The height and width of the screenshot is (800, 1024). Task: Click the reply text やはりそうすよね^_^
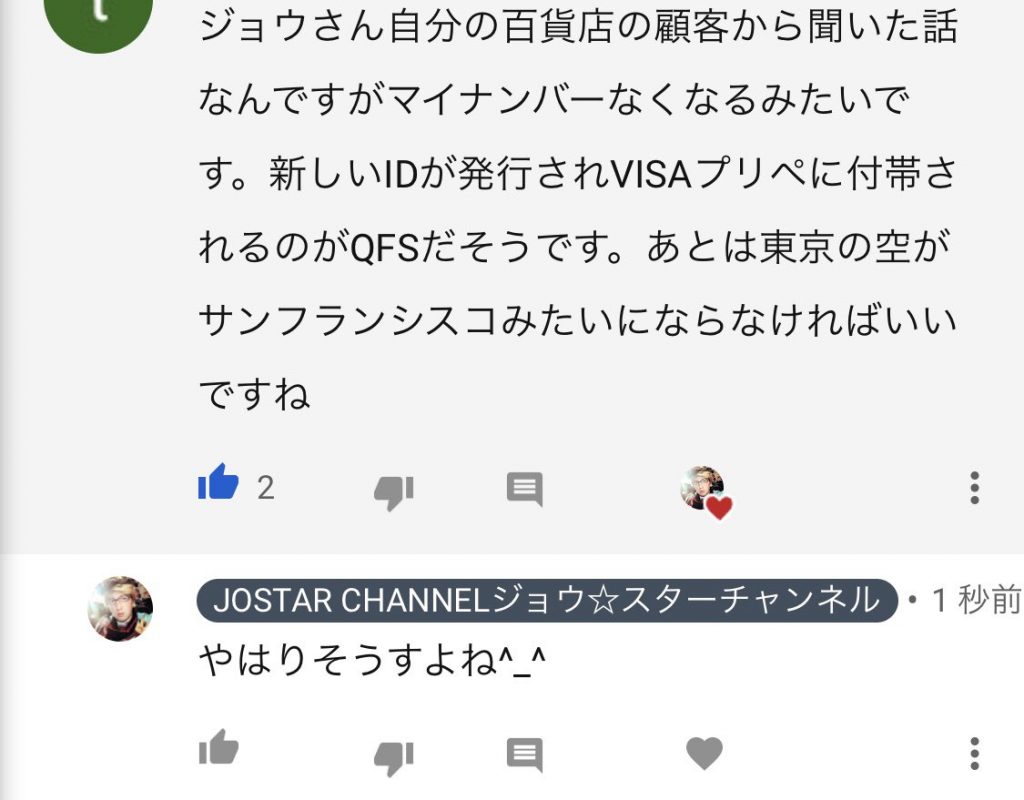[372, 659]
